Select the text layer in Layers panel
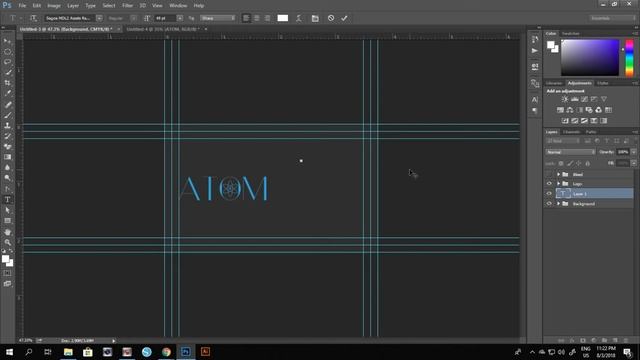This screenshot has height=360, width=640. 594,194
